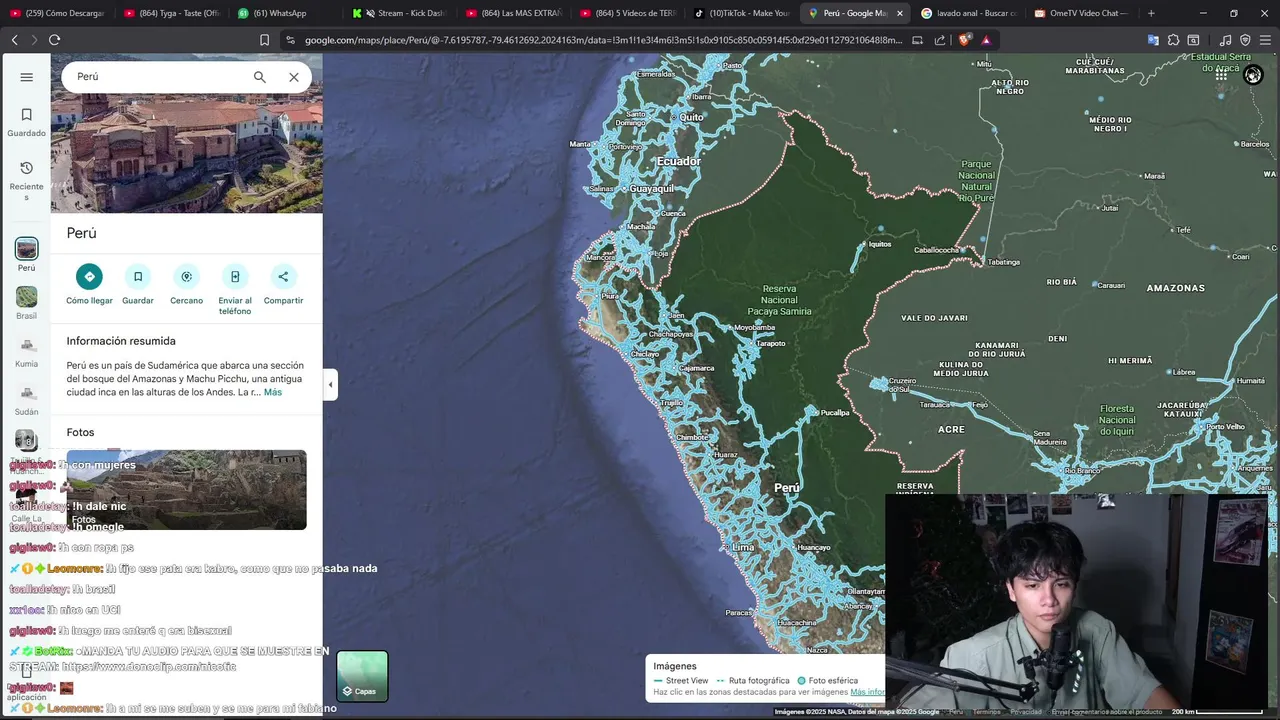Go forward in the browser
The height and width of the screenshot is (720, 1280).
click(34, 40)
